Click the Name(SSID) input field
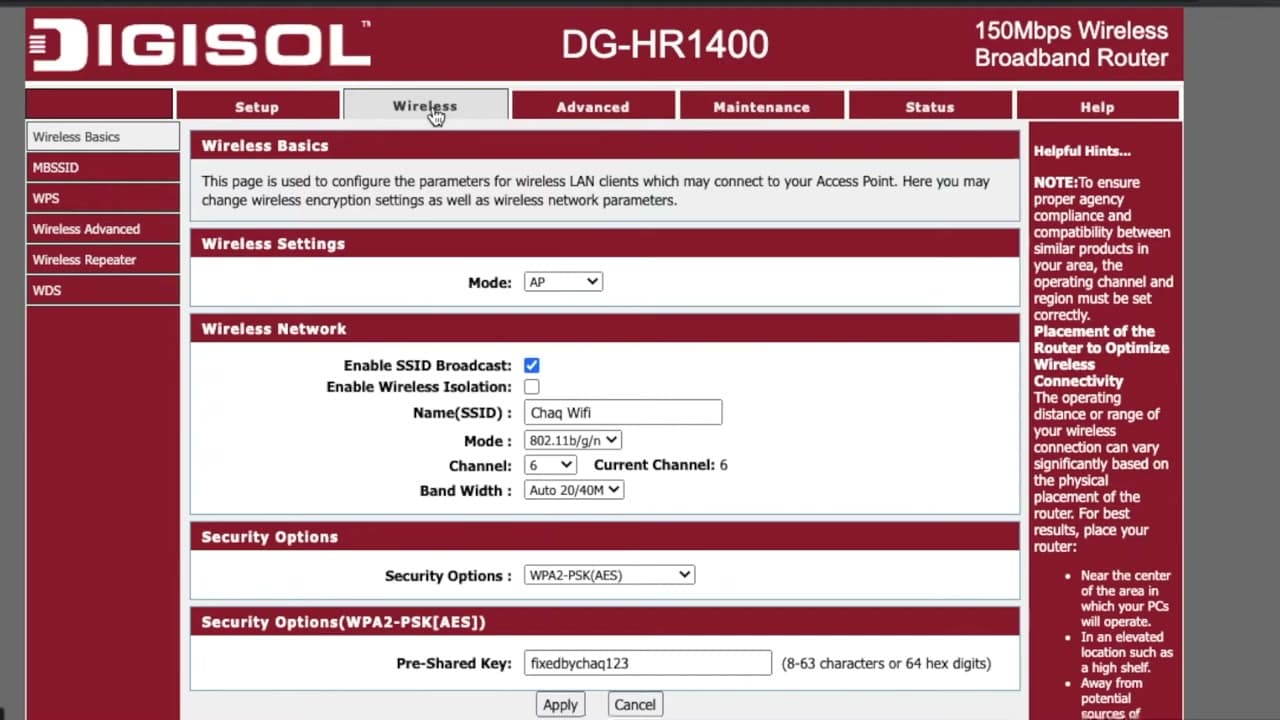 pyautogui.click(x=623, y=412)
